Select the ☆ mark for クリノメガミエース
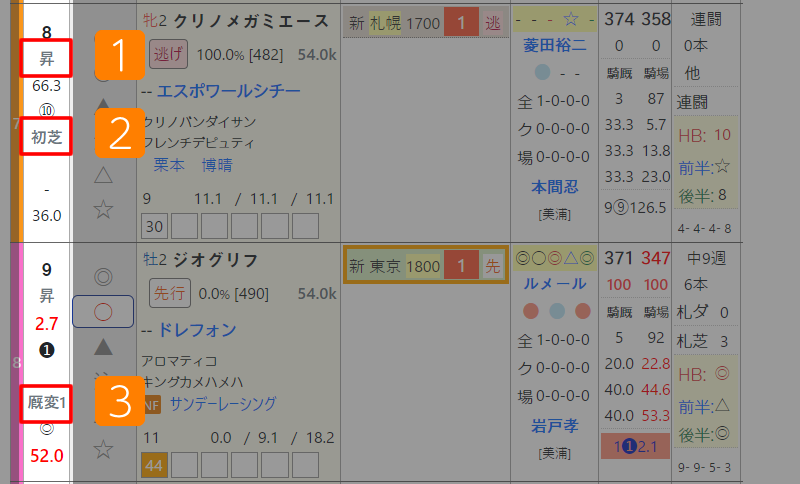 (x=102, y=209)
